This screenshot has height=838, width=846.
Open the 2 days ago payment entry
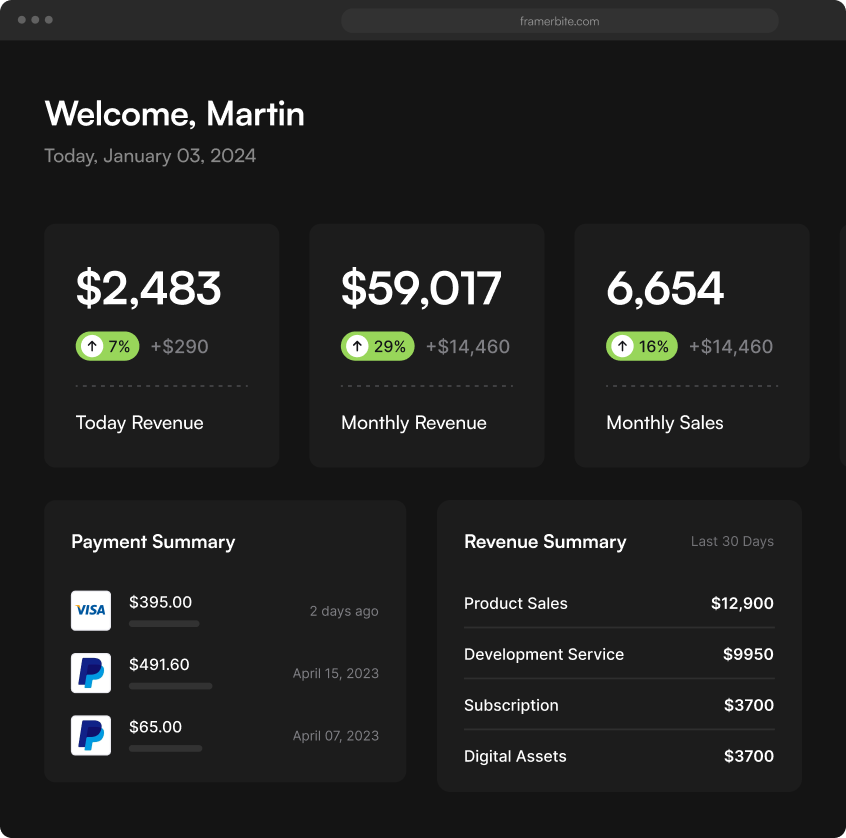point(225,610)
